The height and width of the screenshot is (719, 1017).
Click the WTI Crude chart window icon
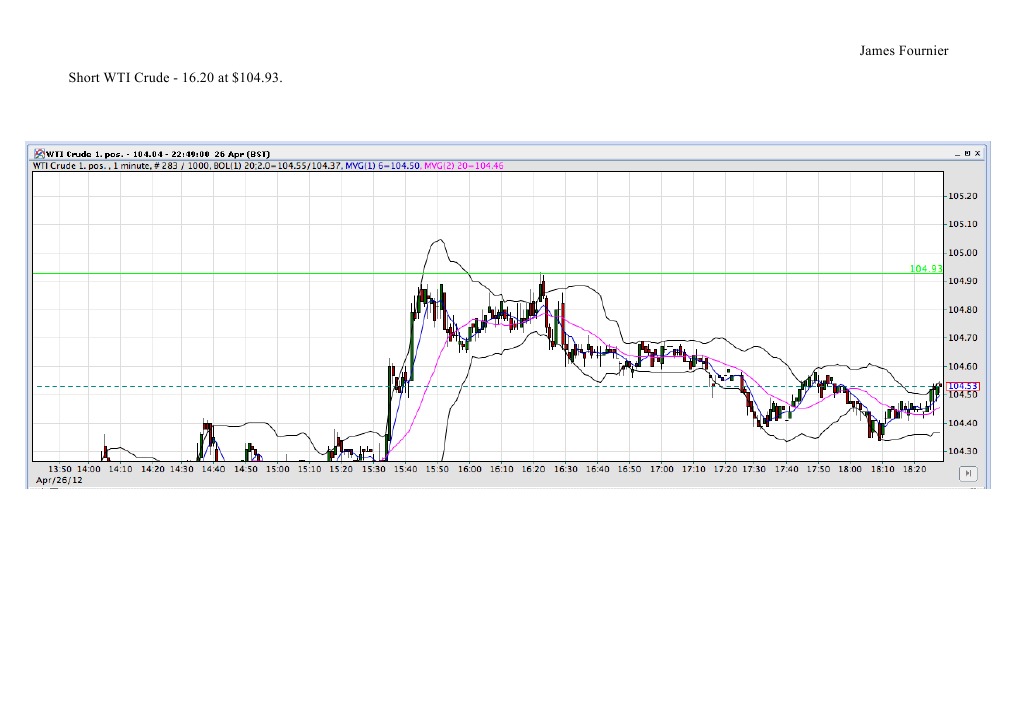(x=40, y=154)
